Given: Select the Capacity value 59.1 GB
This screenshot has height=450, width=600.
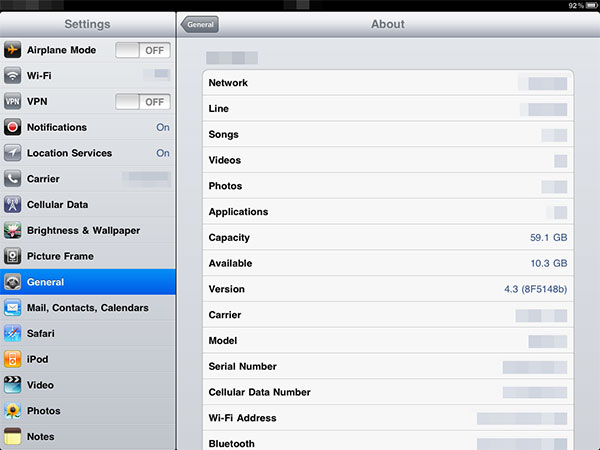Looking at the screenshot, I should click(x=548, y=238).
